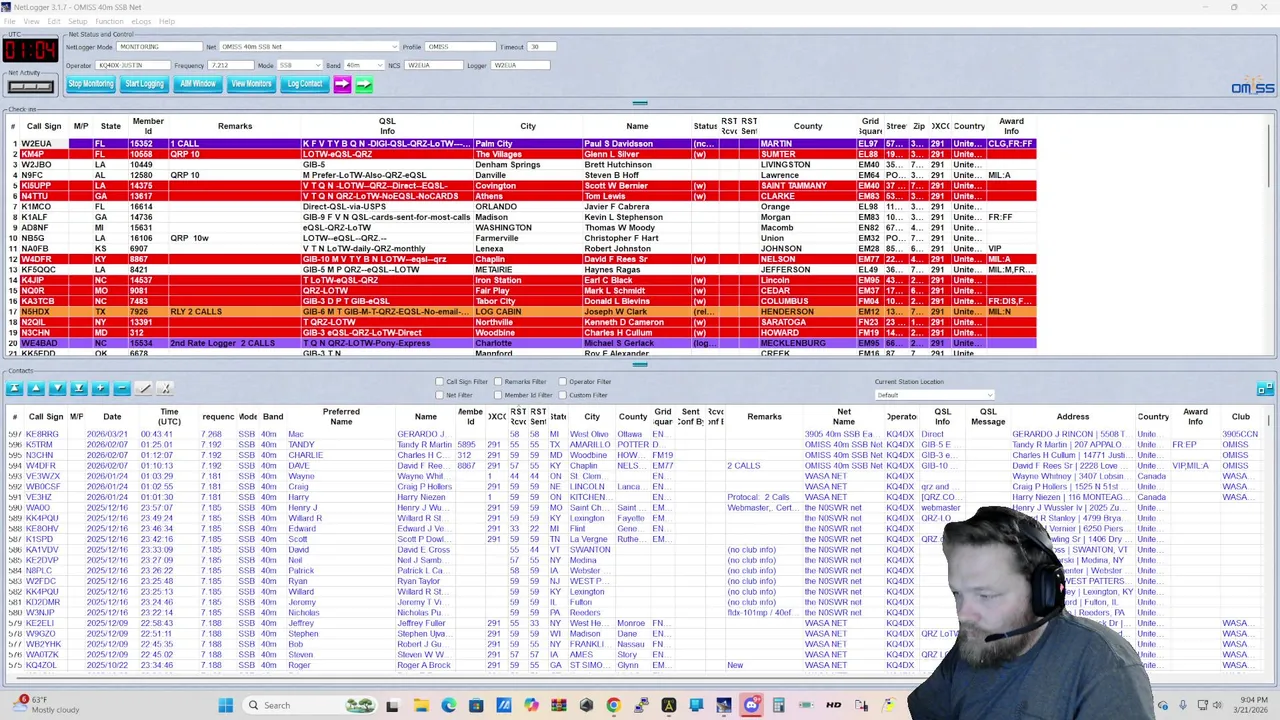Click the blue icon at Contacts panel right corner
The height and width of the screenshot is (720, 1280).
(x=1265, y=388)
